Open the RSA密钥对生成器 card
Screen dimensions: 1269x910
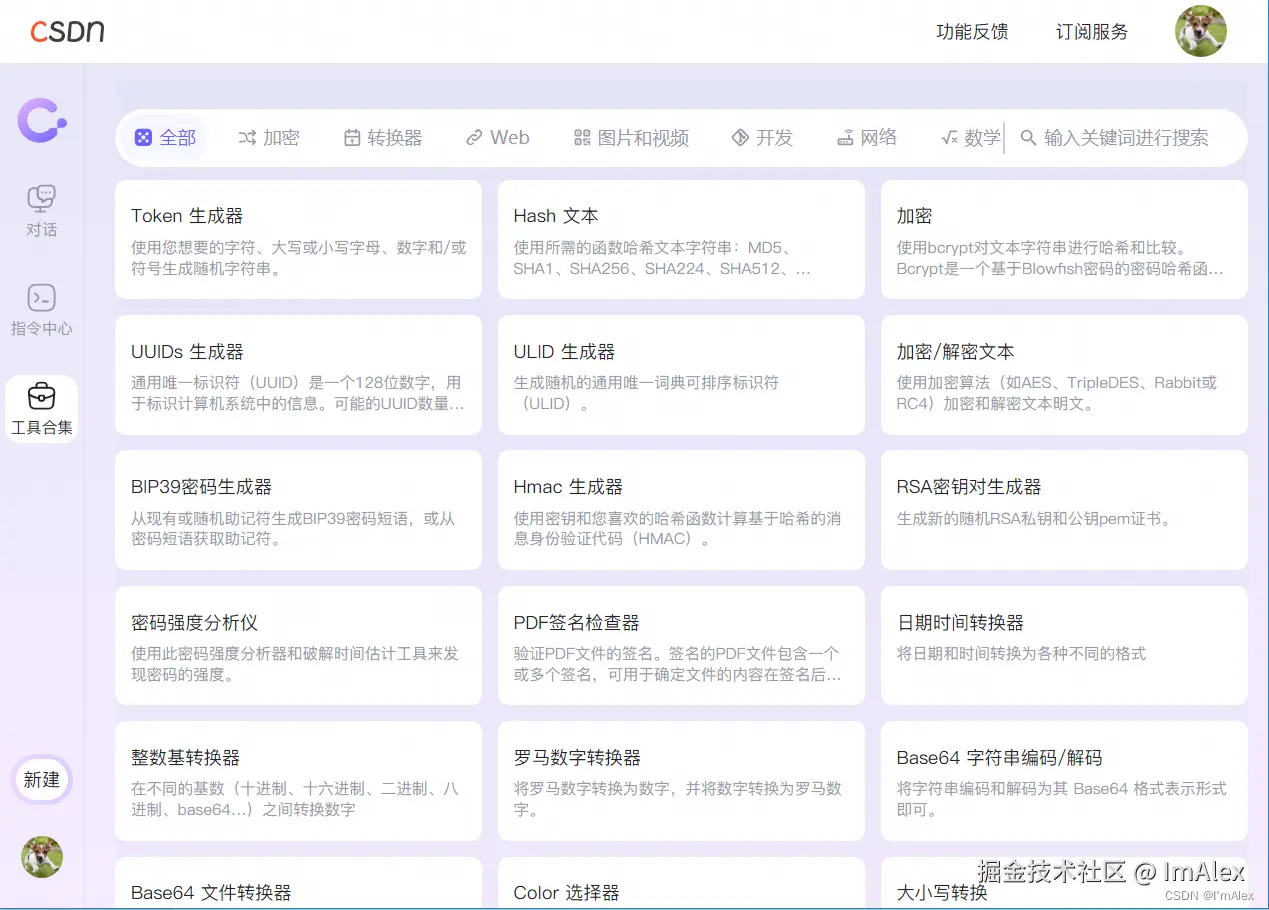tap(1064, 510)
